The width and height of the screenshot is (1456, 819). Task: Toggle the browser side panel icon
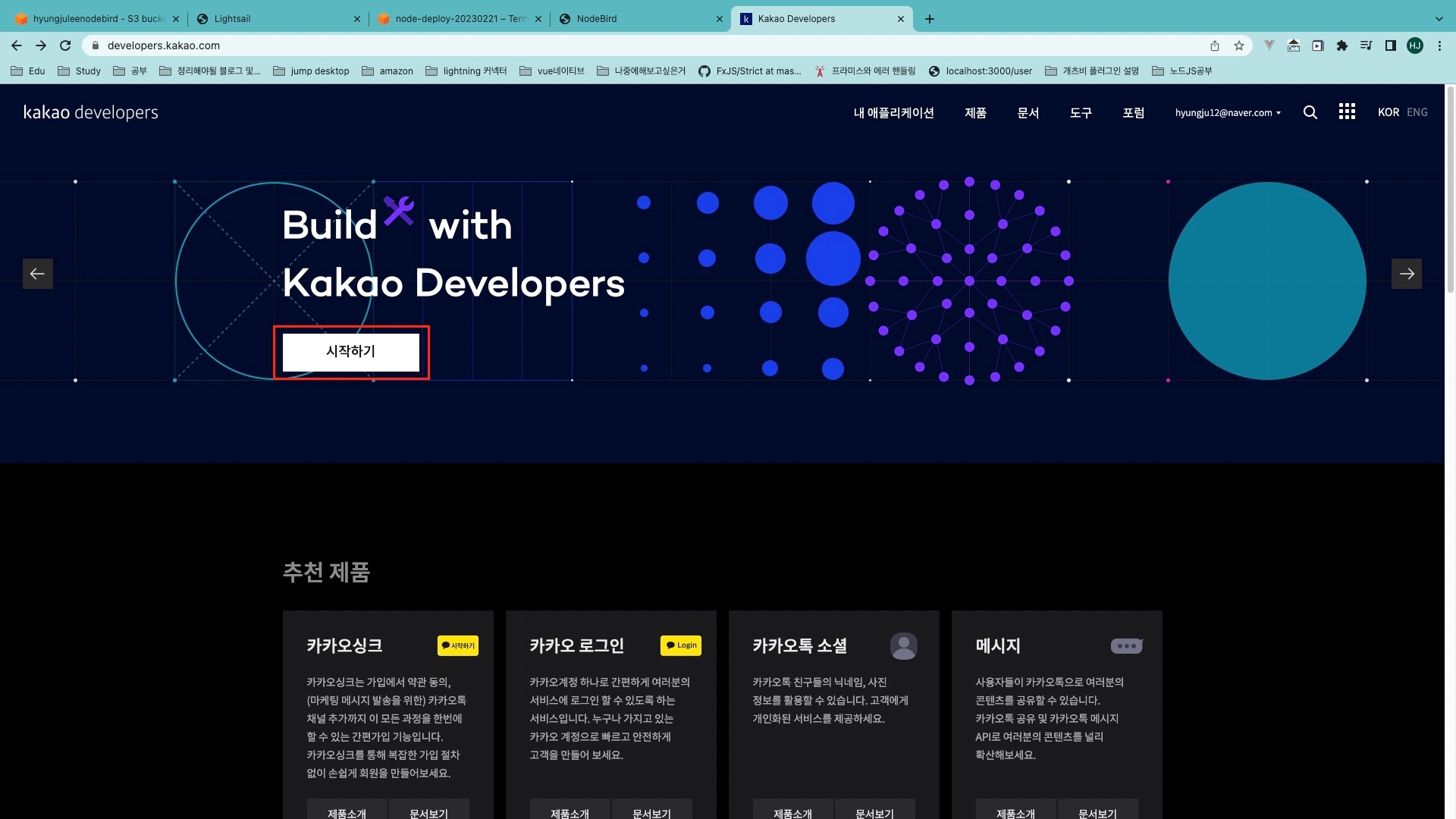click(x=1391, y=45)
